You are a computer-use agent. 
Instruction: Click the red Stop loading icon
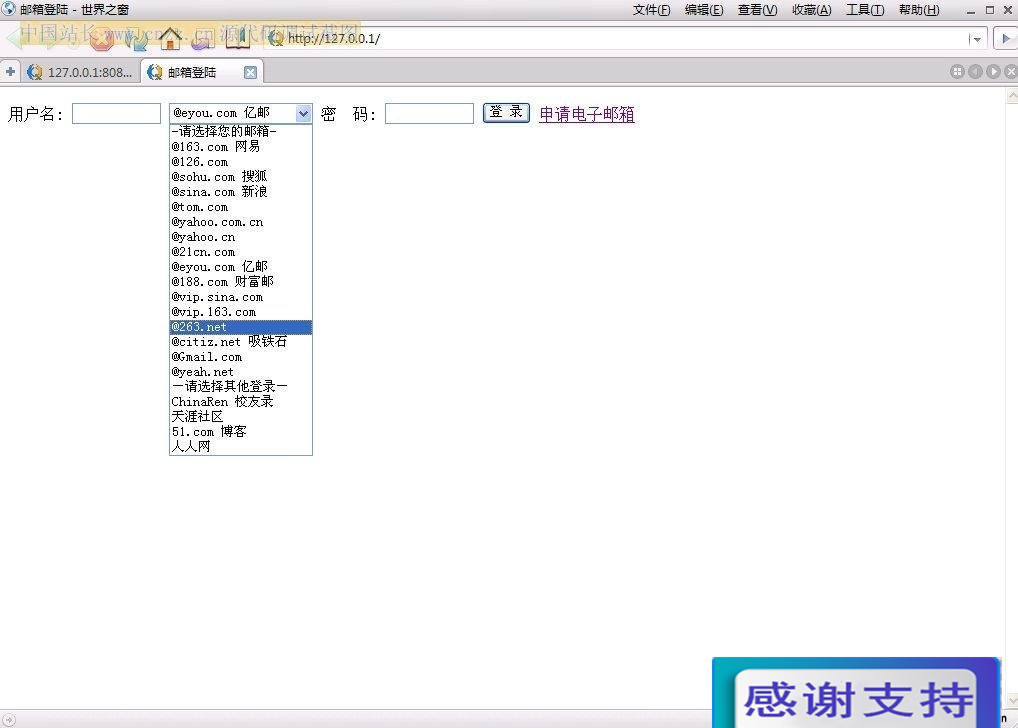pos(101,40)
